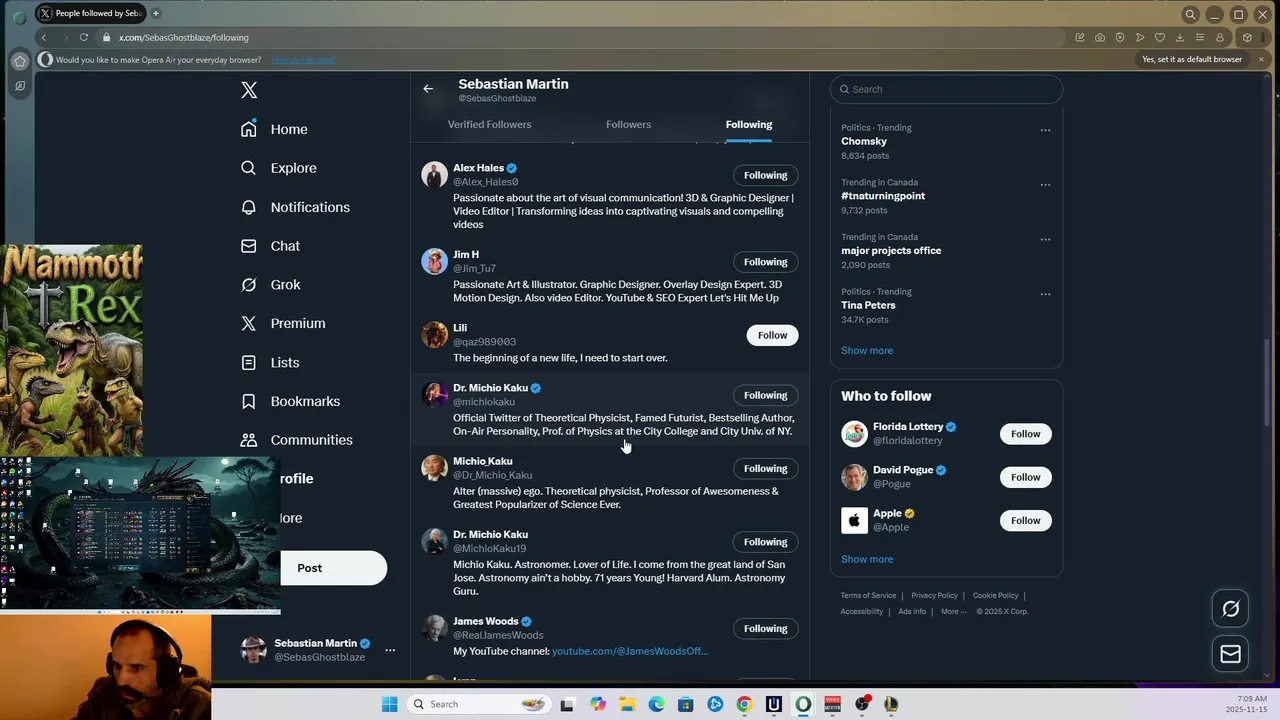Open the extensions cube icon
Image resolution: width=1280 pixels, height=720 pixels.
coord(1247,37)
